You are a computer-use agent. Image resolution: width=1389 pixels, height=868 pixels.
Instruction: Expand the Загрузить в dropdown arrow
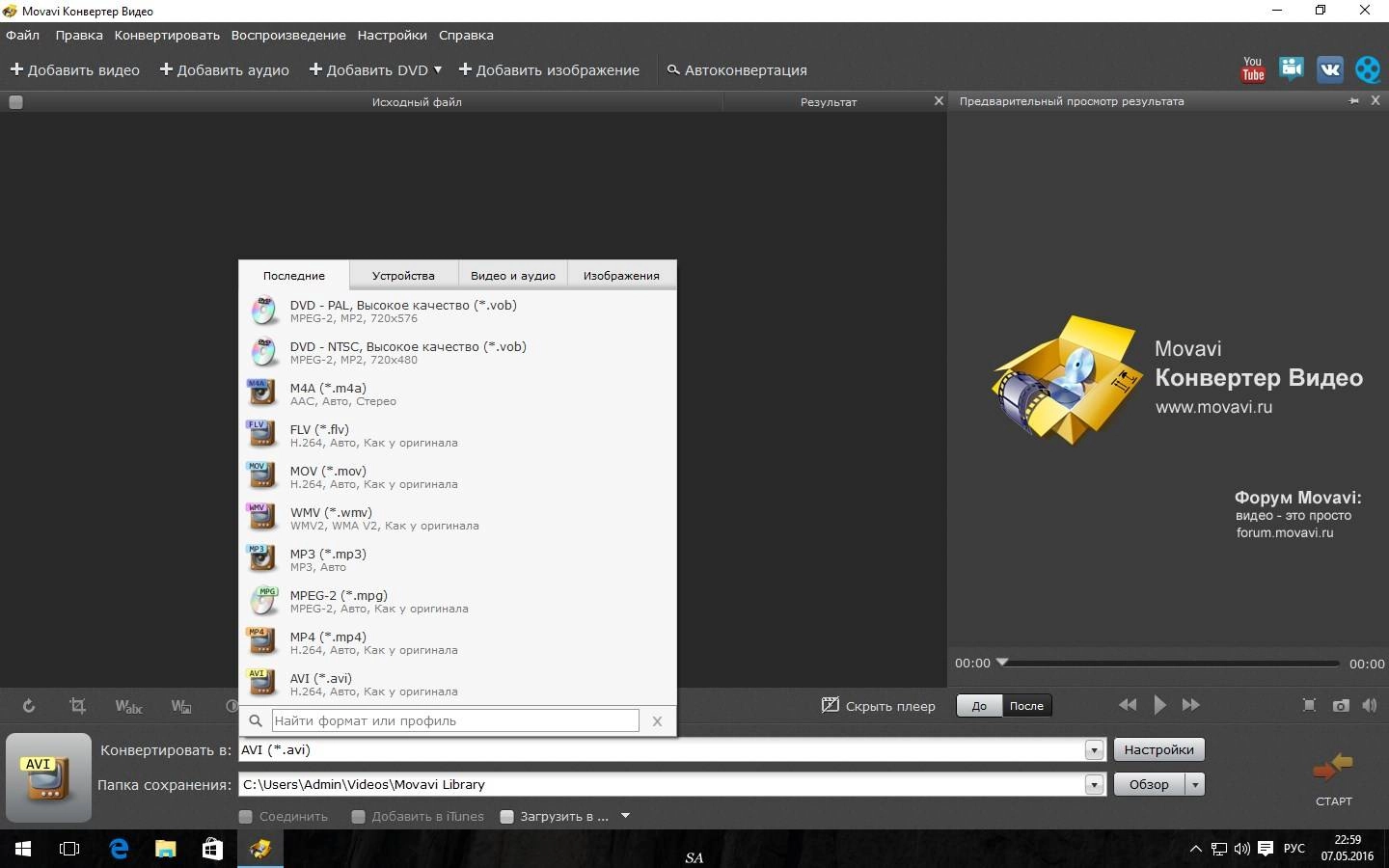pyautogui.click(x=625, y=816)
